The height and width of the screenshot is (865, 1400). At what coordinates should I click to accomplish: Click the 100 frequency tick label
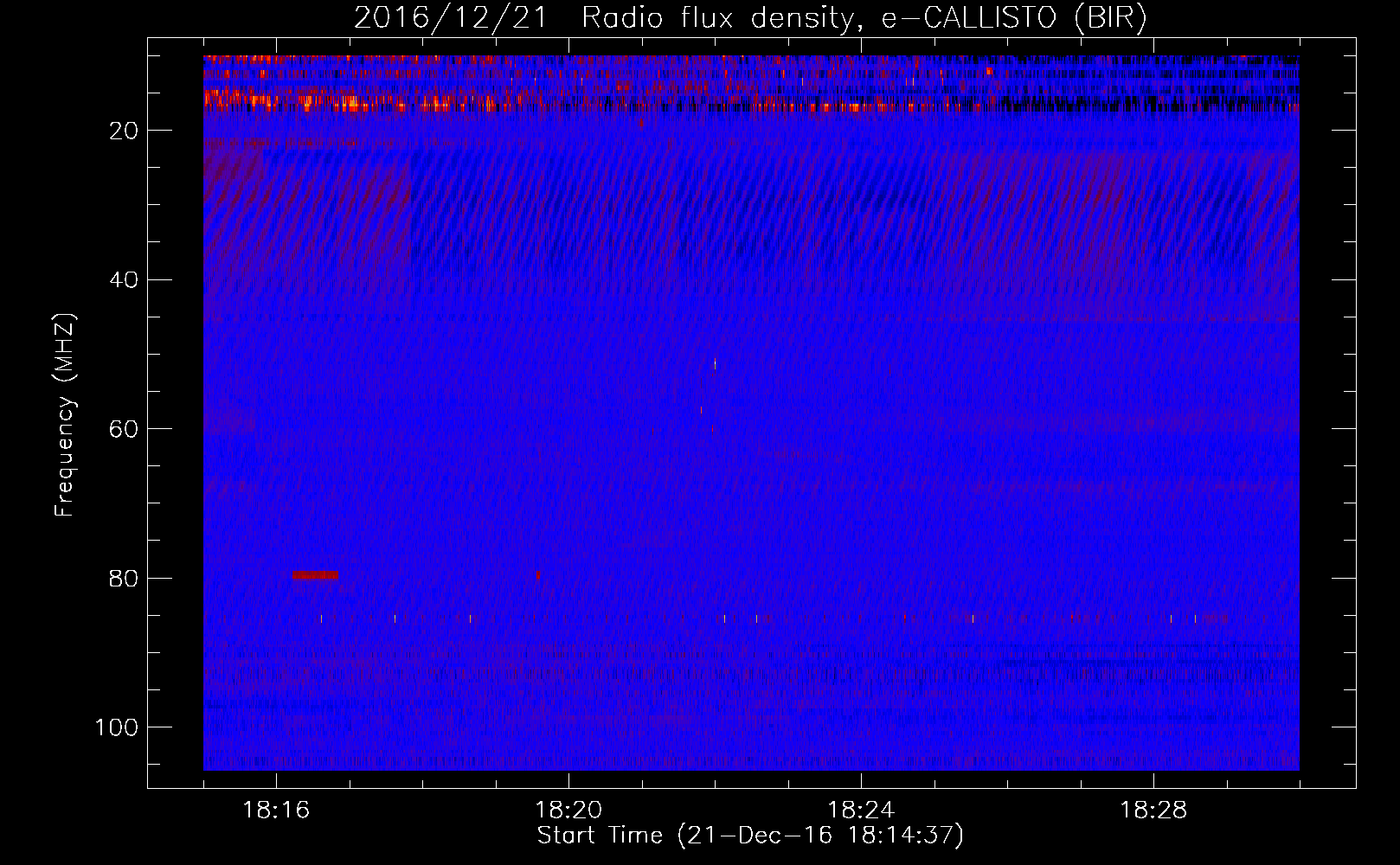coord(117,727)
